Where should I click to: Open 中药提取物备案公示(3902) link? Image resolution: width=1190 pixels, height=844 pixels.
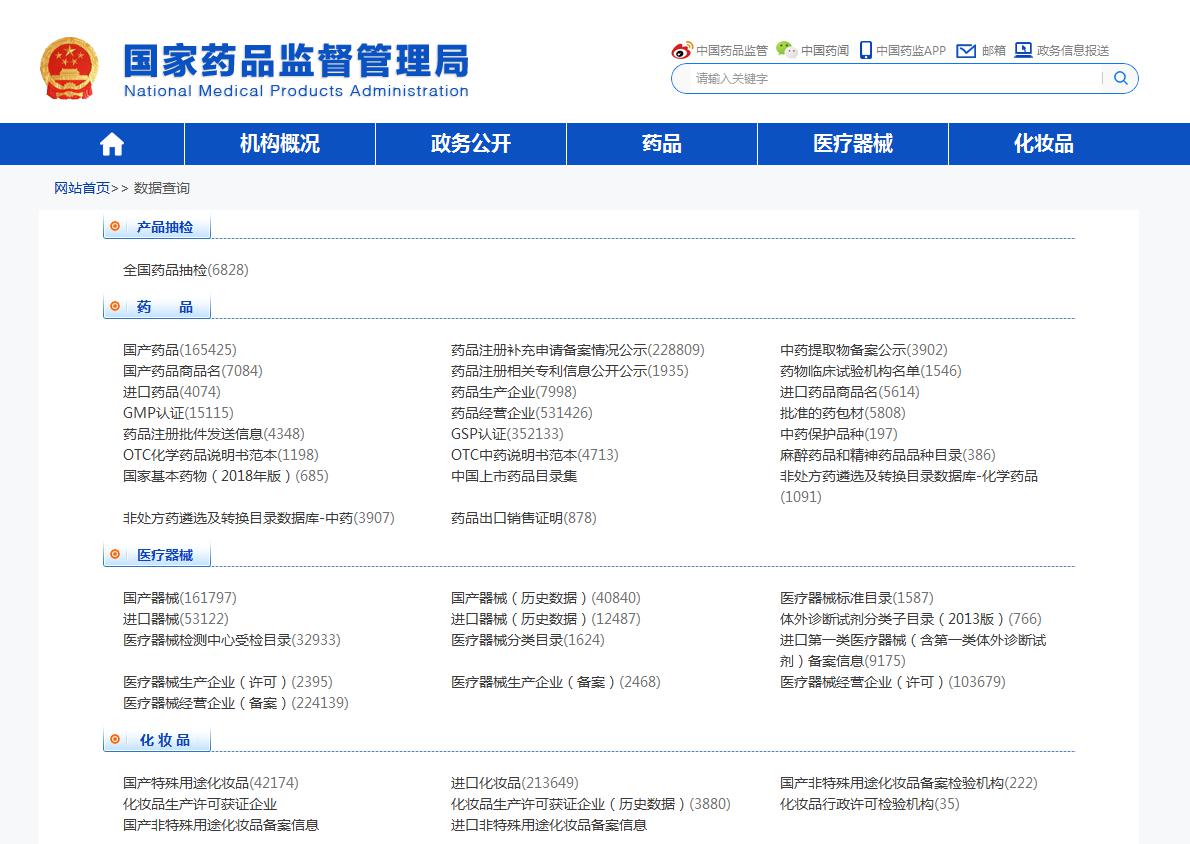pos(864,350)
